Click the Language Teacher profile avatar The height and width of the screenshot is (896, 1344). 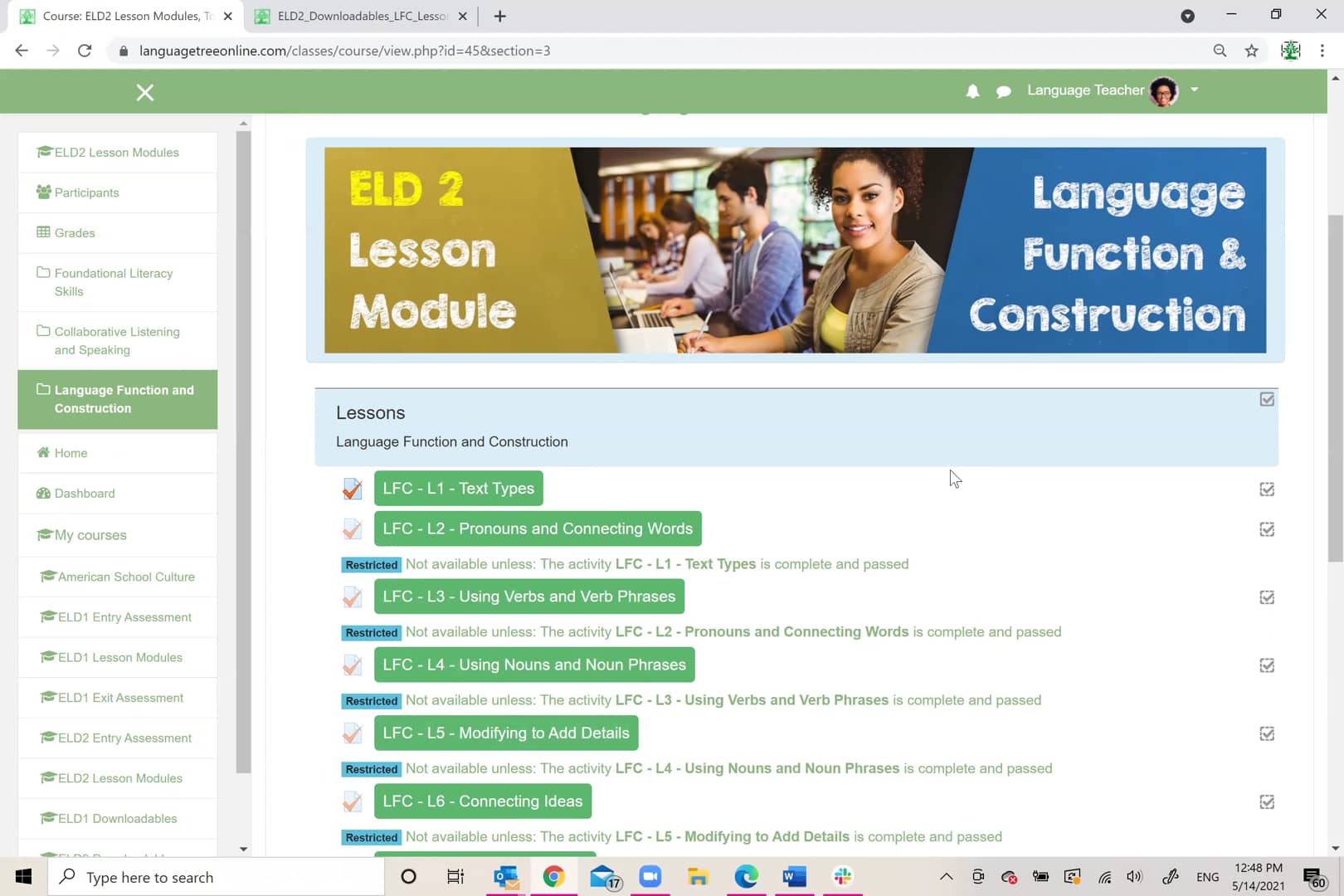click(1163, 91)
